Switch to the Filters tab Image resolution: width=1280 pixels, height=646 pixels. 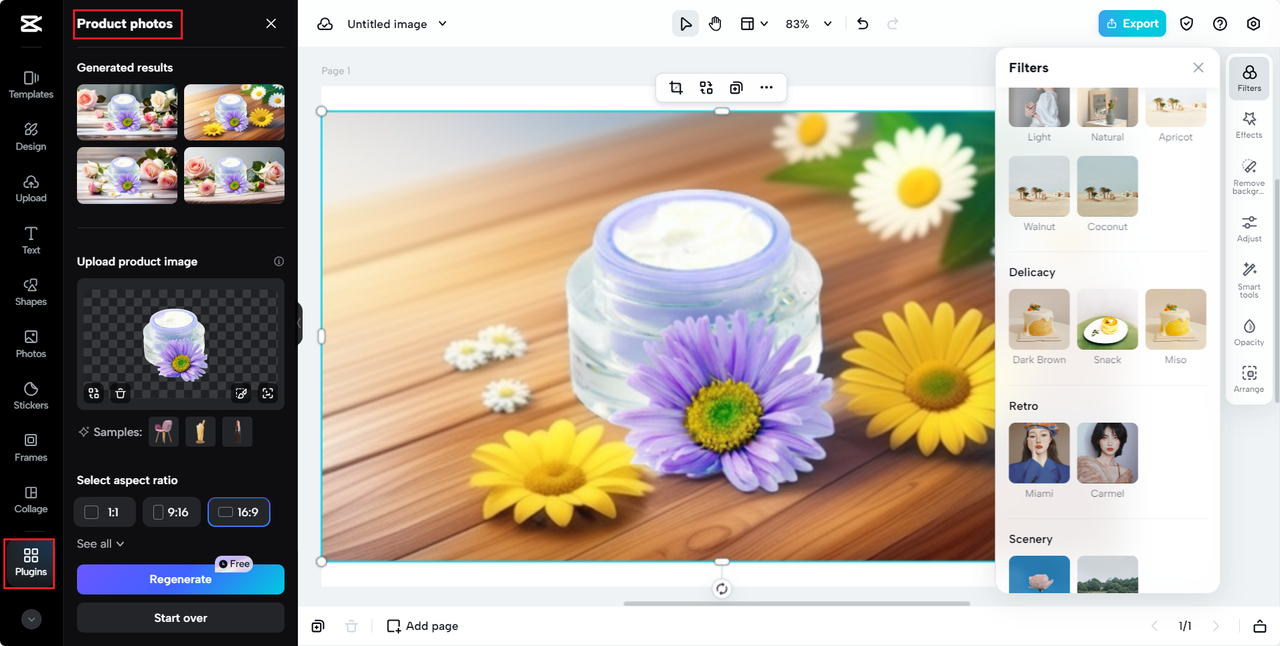[1249, 78]
